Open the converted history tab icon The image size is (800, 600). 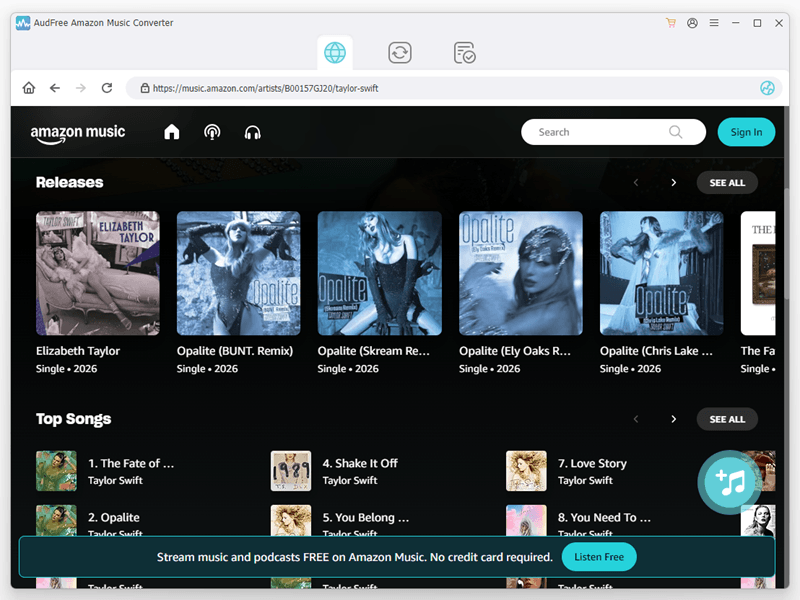point(464,53)
